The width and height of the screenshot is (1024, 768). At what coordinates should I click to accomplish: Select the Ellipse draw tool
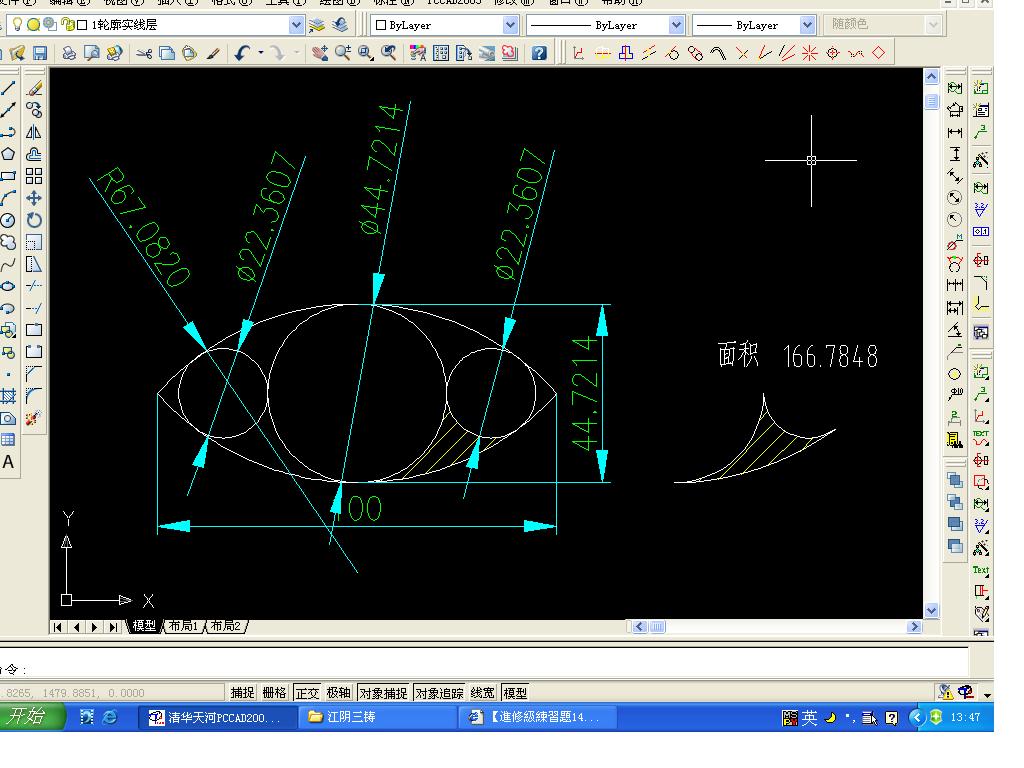pos(8,286)
